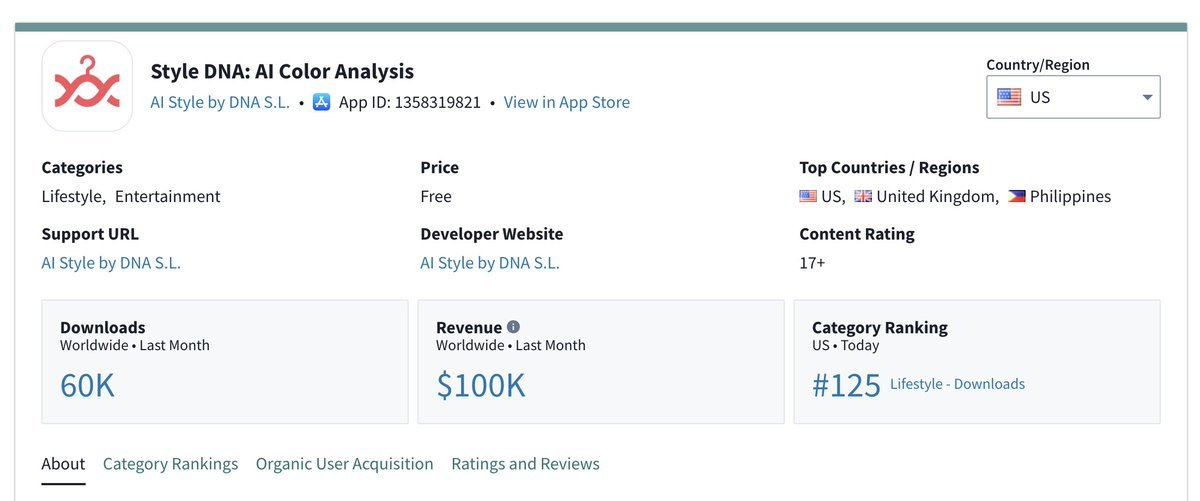Click the United Kingdom flag icon
Image resolution: width=1200 pixels, height=501 pixels.
click(x=863, y=197)
